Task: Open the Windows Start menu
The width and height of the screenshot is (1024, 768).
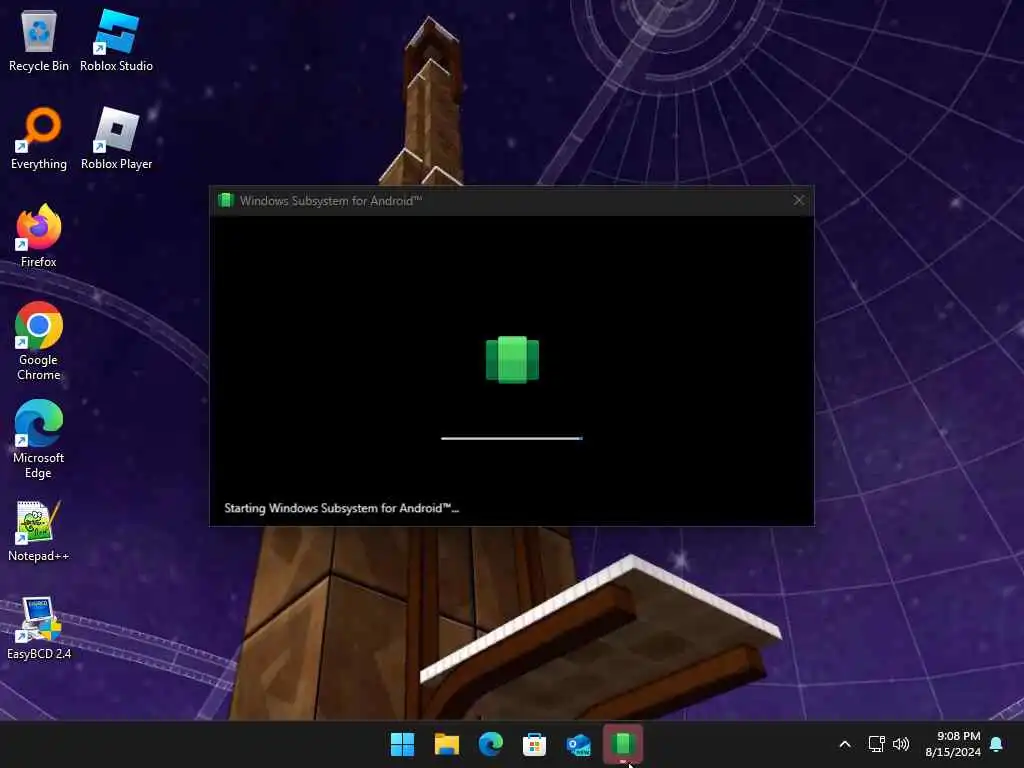Action: pos(402,744)
